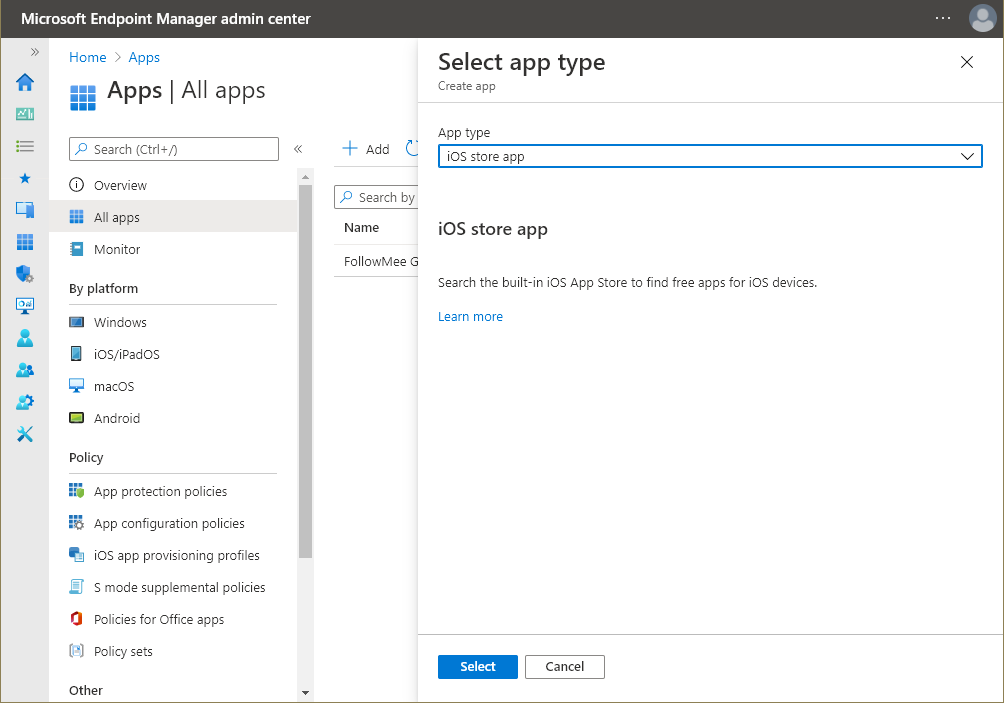Click the Add app button

point(366,149)
